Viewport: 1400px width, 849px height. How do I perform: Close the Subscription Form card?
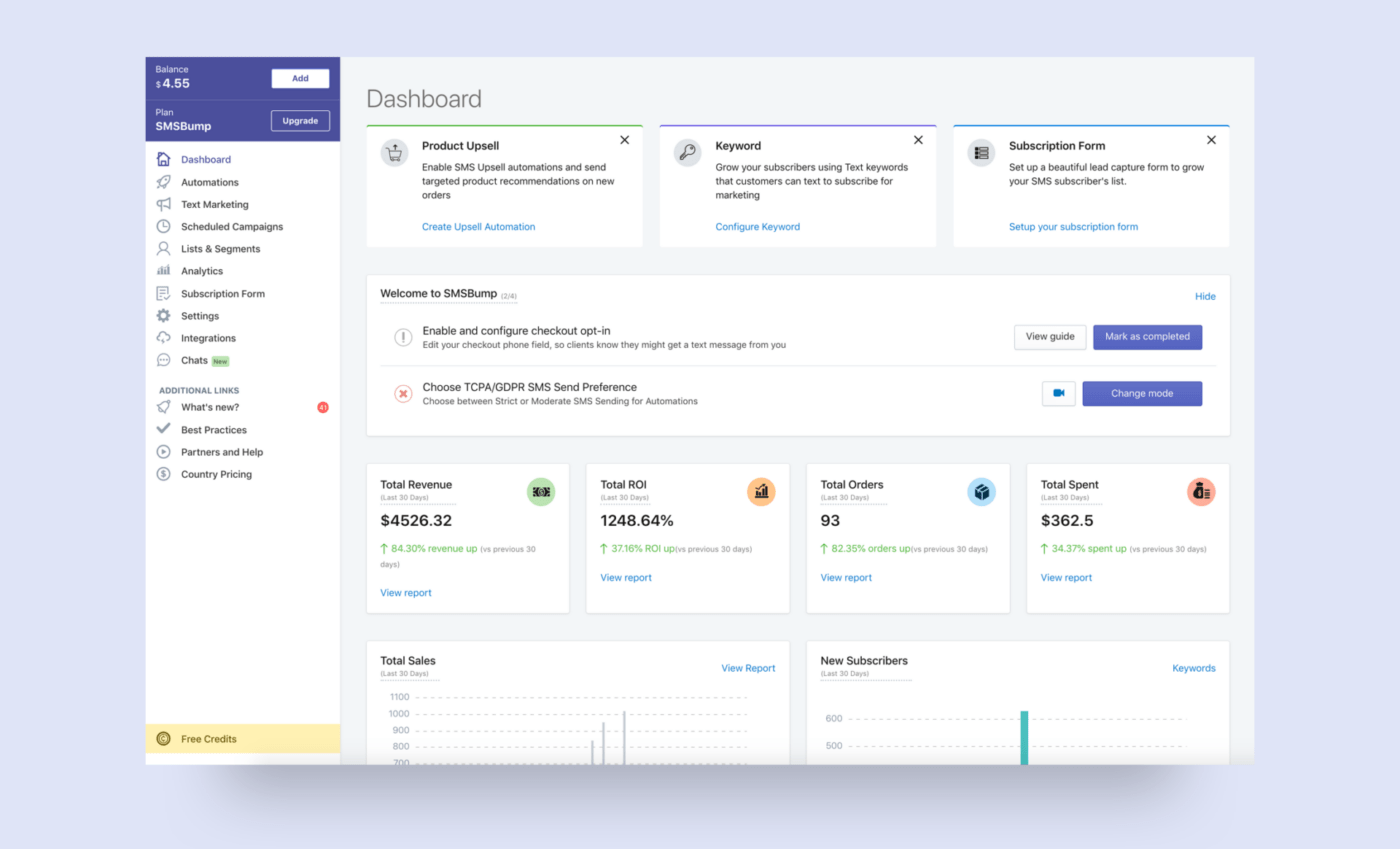[1211, 140]
